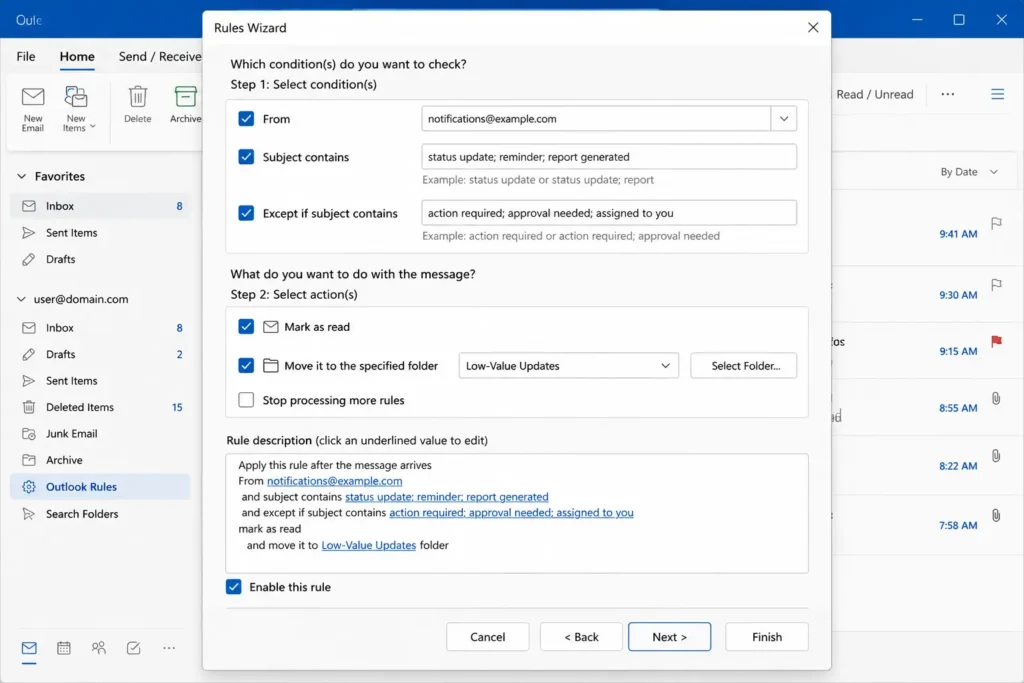
Task: Open Drafts folder with 2 items
Action: point(101,354)
